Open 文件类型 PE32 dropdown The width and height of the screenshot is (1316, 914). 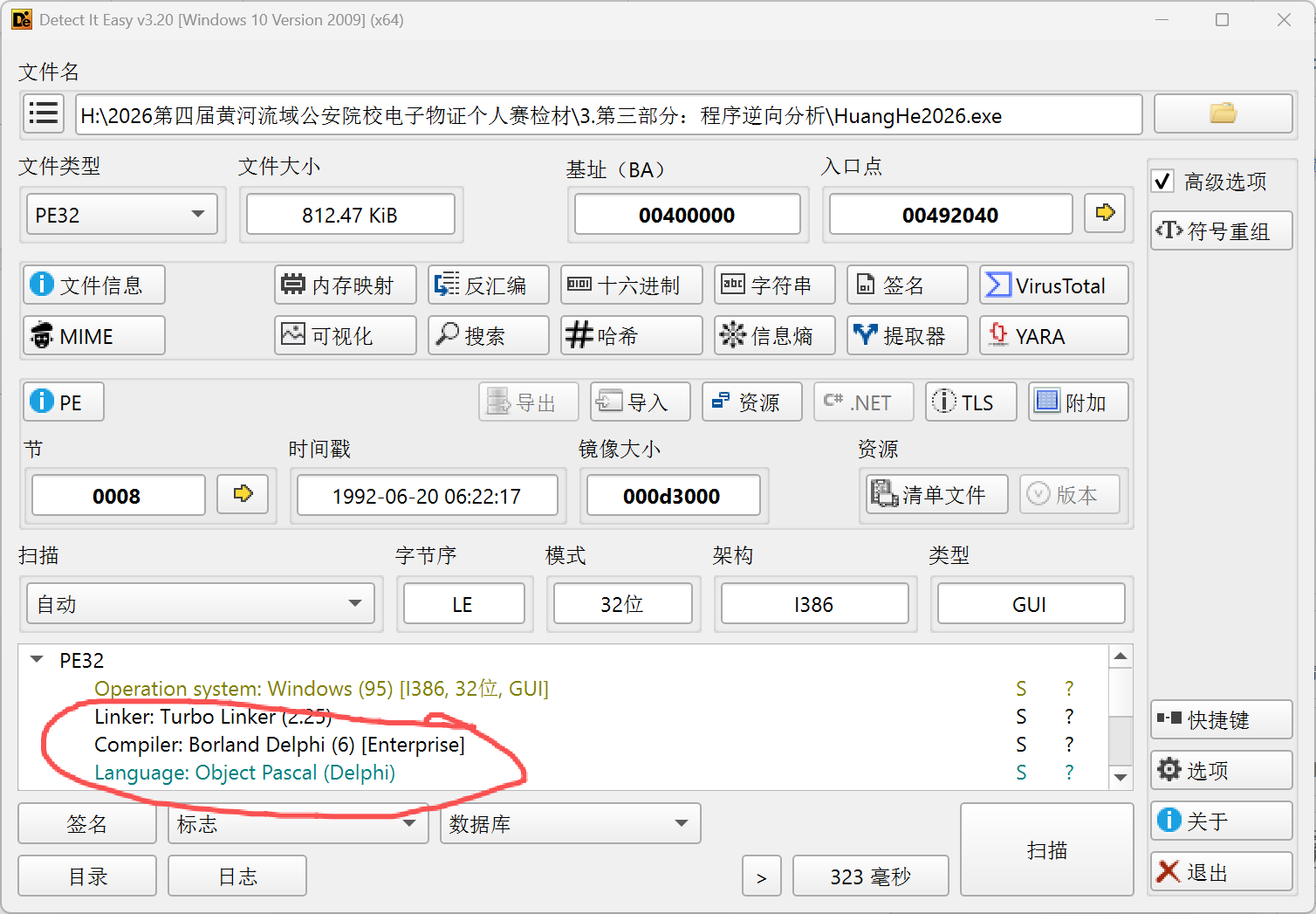coord(122,215)
